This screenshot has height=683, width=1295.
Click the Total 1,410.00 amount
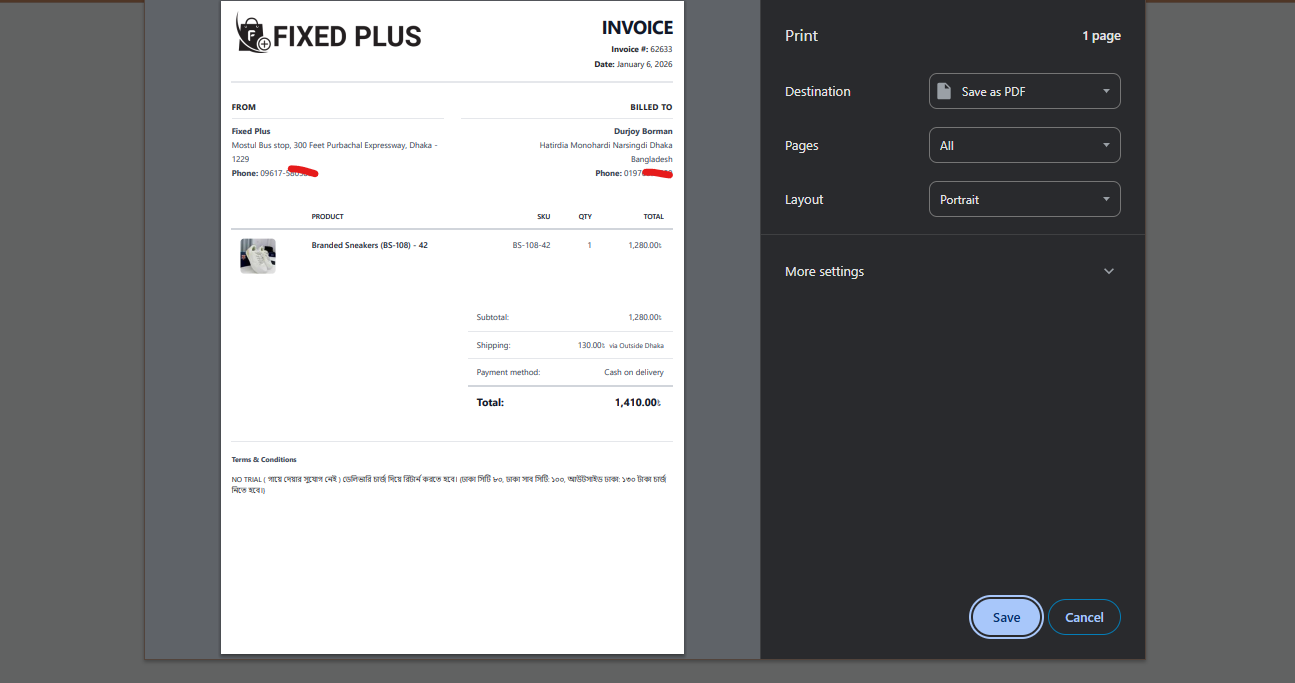click(x=639, y=402)
